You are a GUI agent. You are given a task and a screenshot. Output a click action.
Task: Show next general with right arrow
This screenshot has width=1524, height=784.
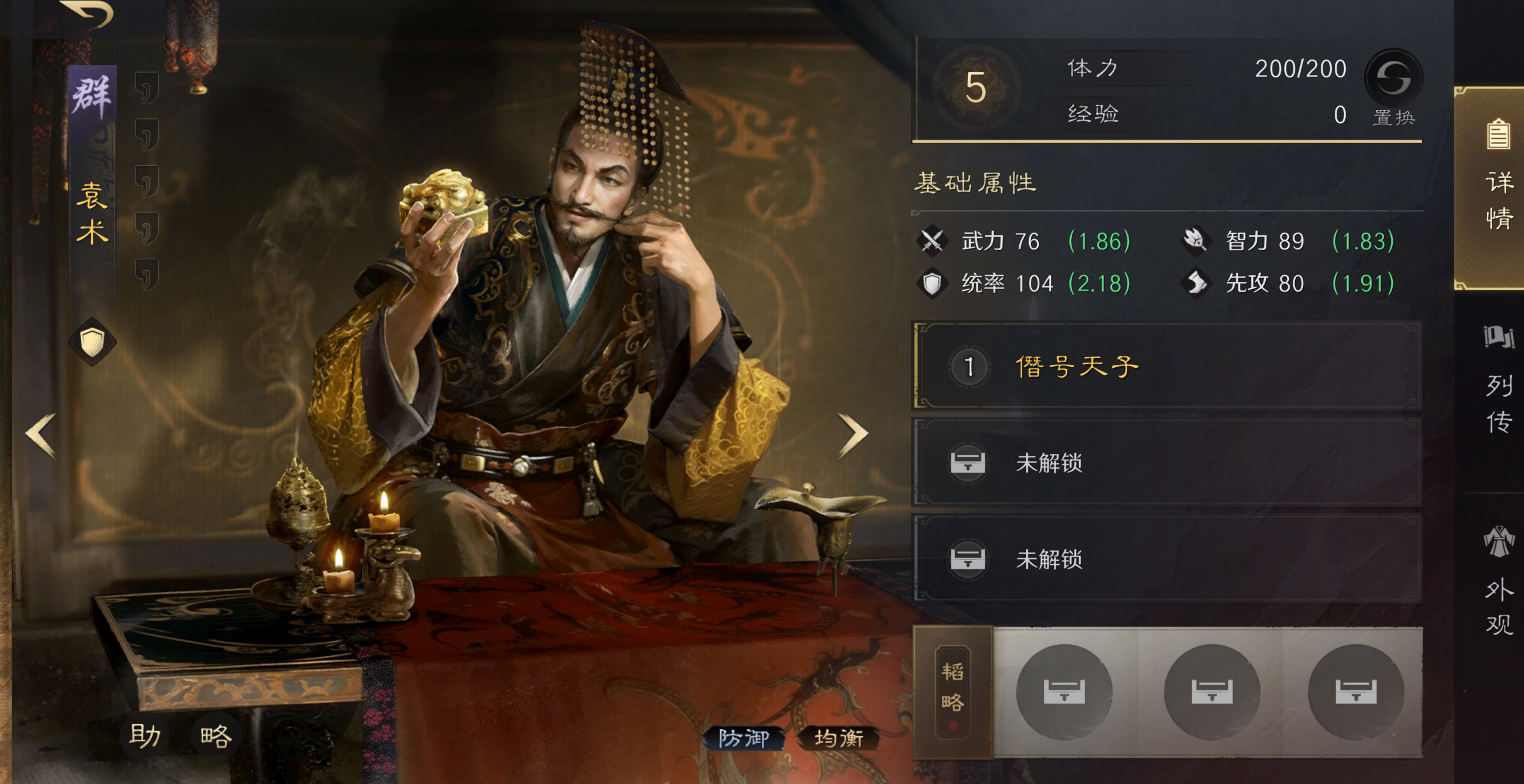click(853, 435)
